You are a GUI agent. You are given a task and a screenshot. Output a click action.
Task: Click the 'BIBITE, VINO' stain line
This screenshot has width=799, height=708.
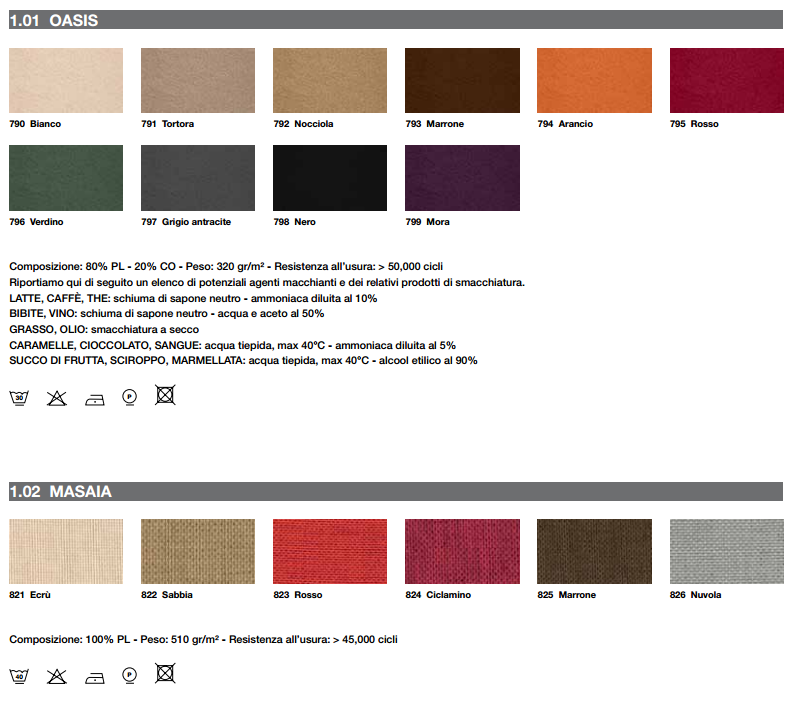coord(167,313)
